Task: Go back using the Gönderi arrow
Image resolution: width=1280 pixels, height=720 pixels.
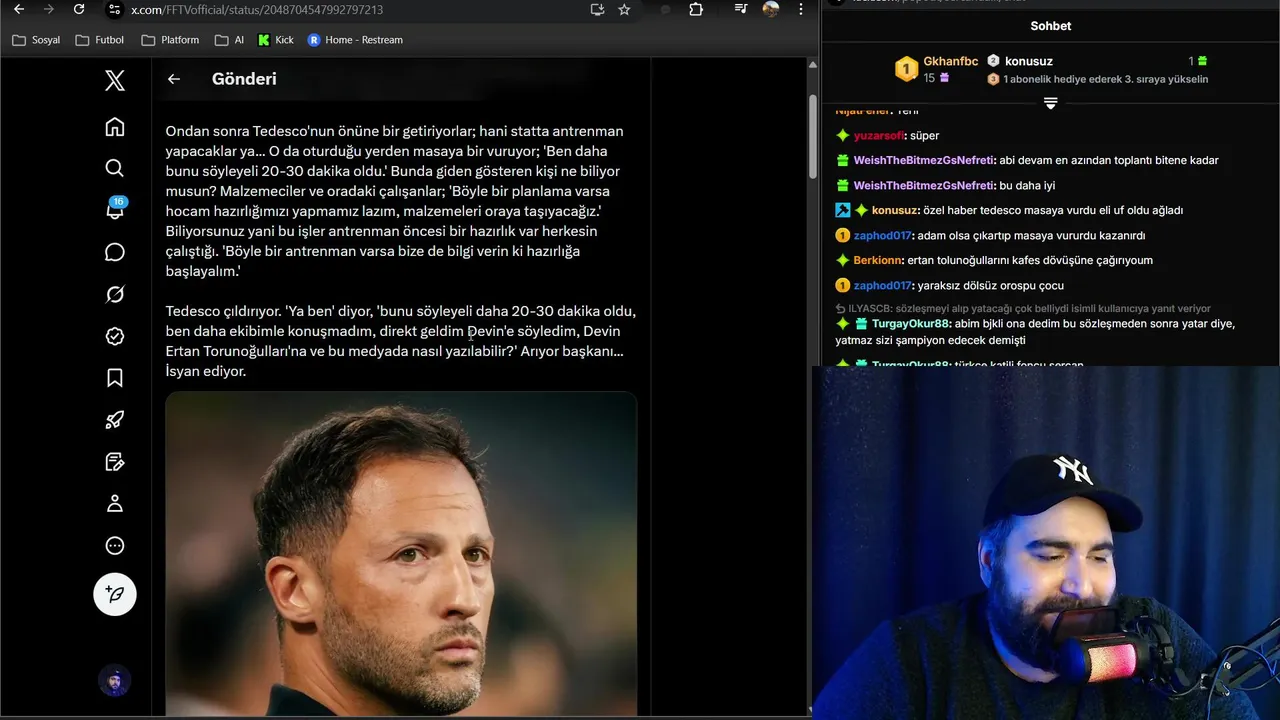Action: coord(174,79)
